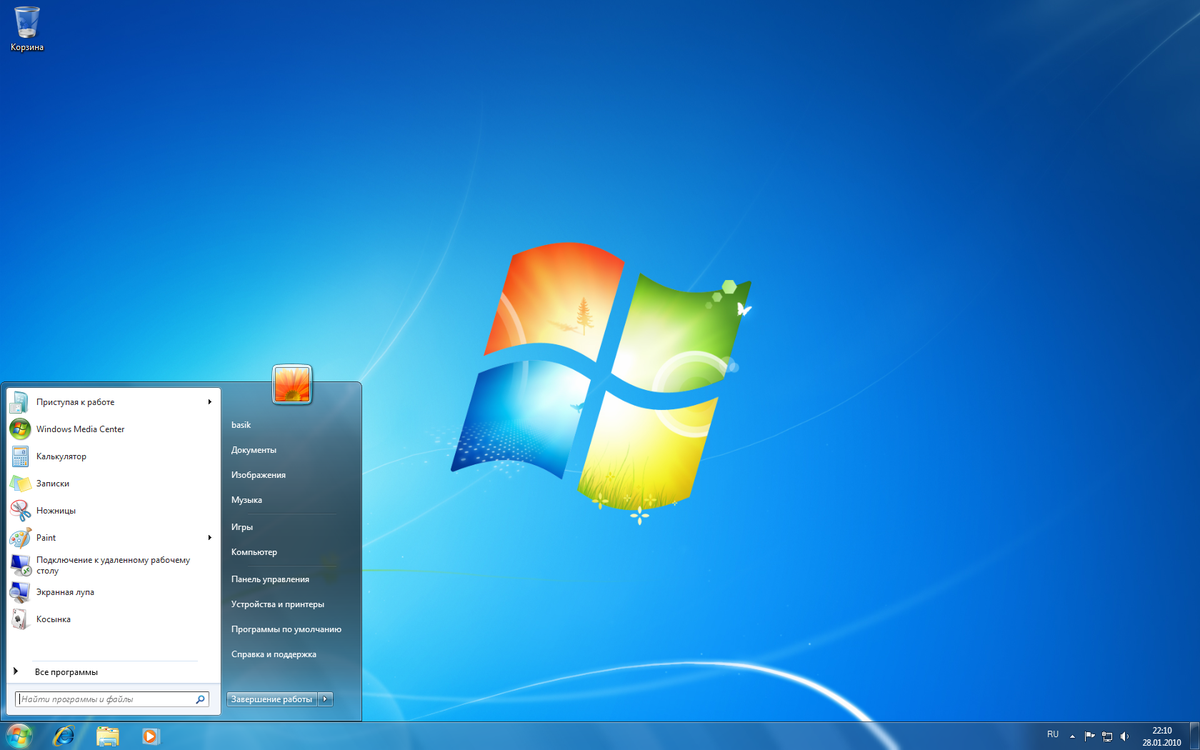
Task: Open the Корзина recycle bin
Action: pos(25,20)
